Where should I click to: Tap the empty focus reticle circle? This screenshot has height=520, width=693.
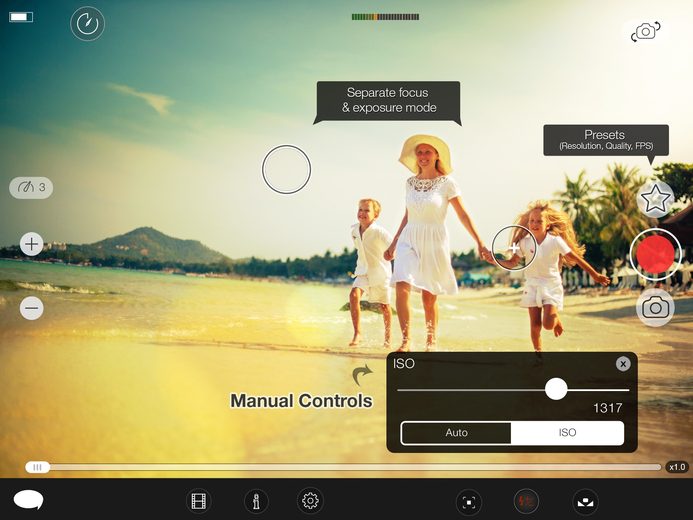pyautogui.click(x=286, y=169)
